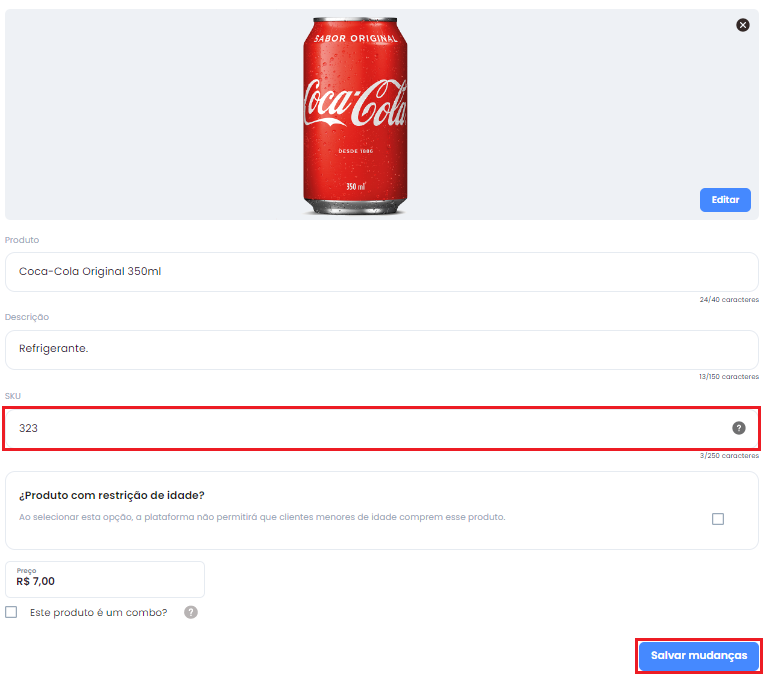Image resolution: width=771 pixels, height=685 pixels.
Task: Click the Editar image button
Action: 725,200
